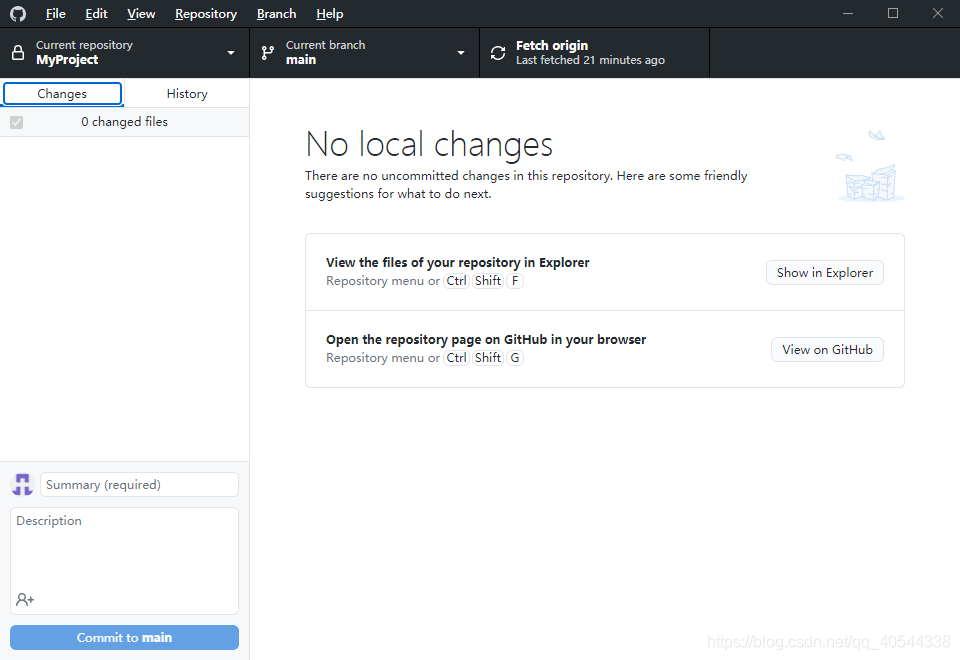Image resolution: width=960 pixels, height=660 pixels.
Task: Click the GitHub Octocat logo icon
Action: click(18, 13)
